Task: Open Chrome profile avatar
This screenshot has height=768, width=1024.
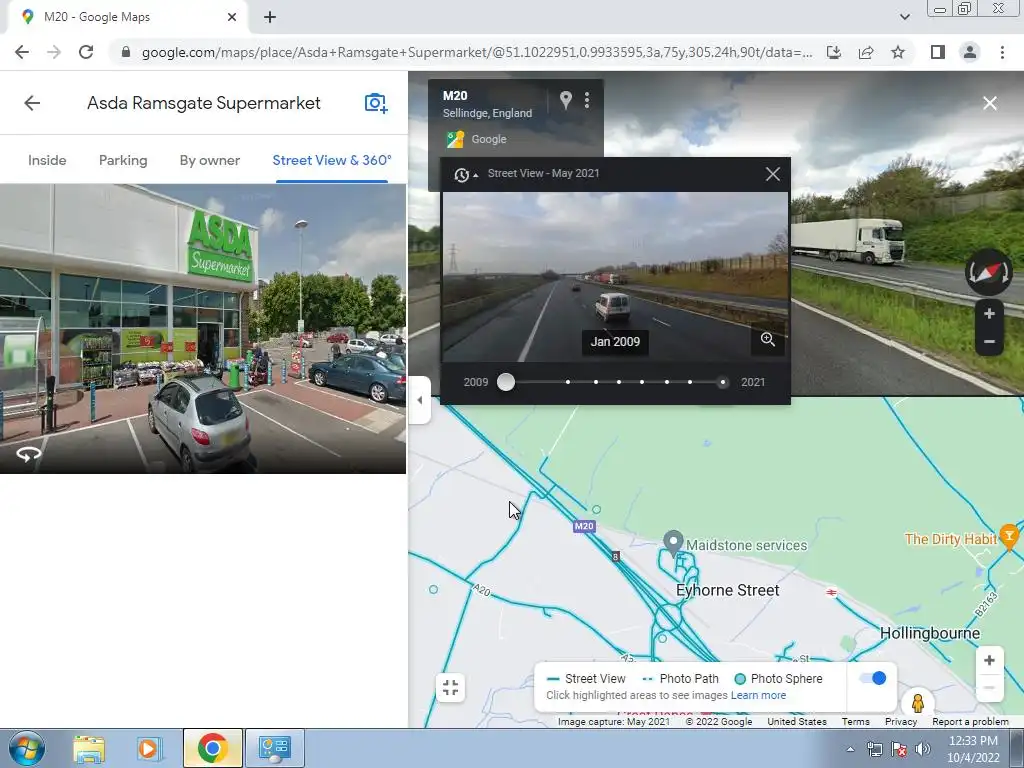Action: click(x=970, y=52)
